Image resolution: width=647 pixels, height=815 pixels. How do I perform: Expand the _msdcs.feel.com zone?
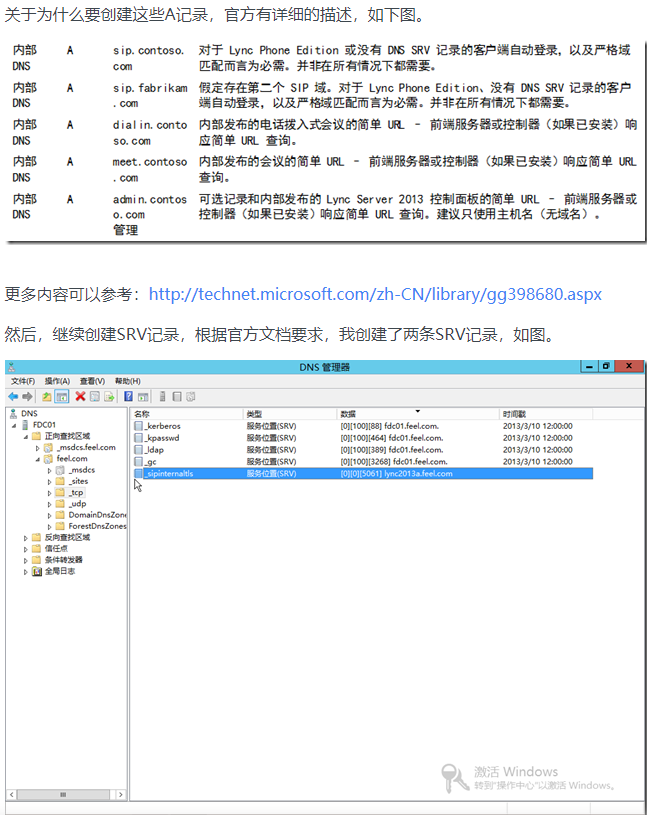click(37, 448)
